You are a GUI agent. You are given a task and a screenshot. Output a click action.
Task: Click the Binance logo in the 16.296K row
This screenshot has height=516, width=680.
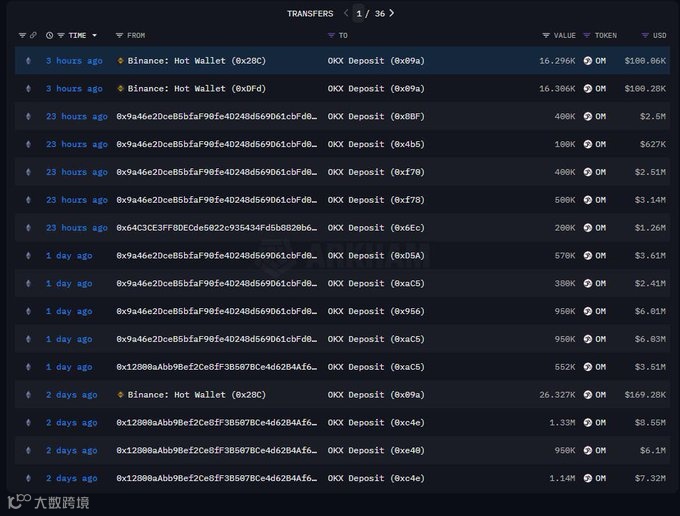tap(121, 61)
